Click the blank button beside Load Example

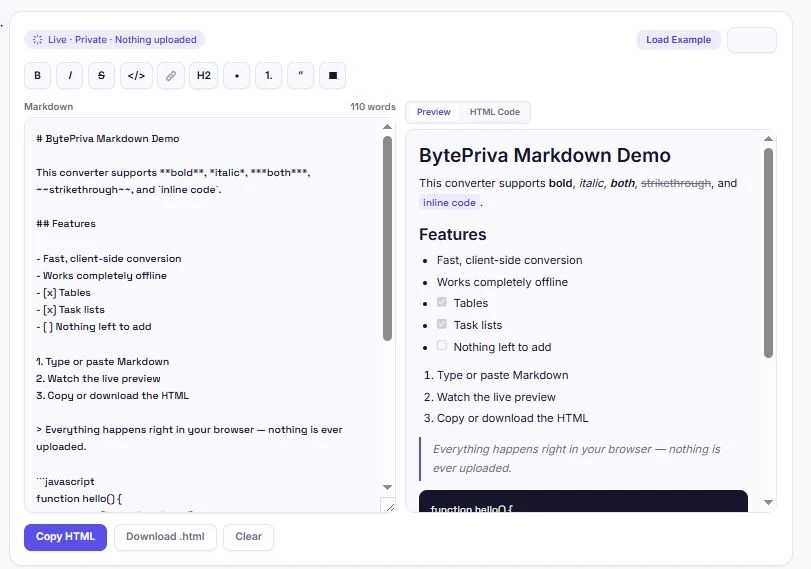coord(752,40)
